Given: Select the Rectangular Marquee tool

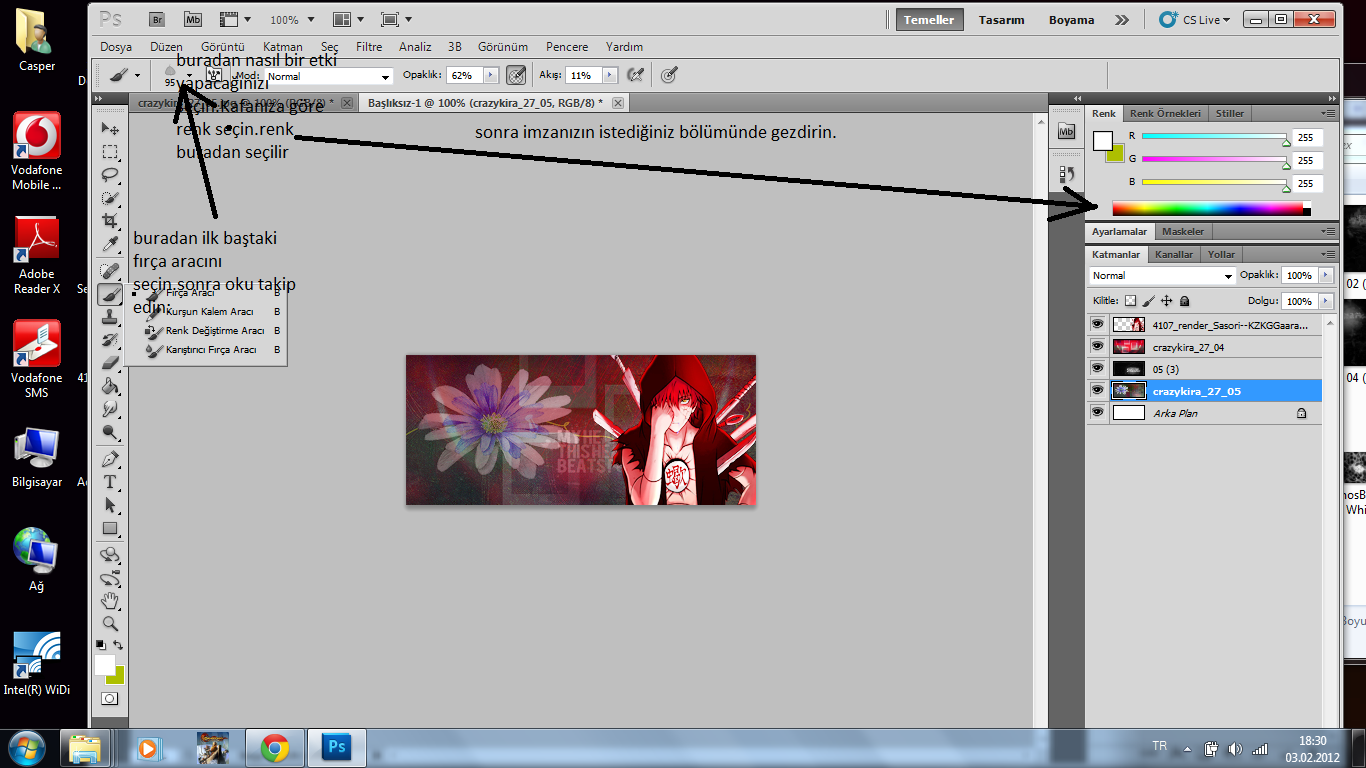Looking at the screenshot, I should pos(110,152).
